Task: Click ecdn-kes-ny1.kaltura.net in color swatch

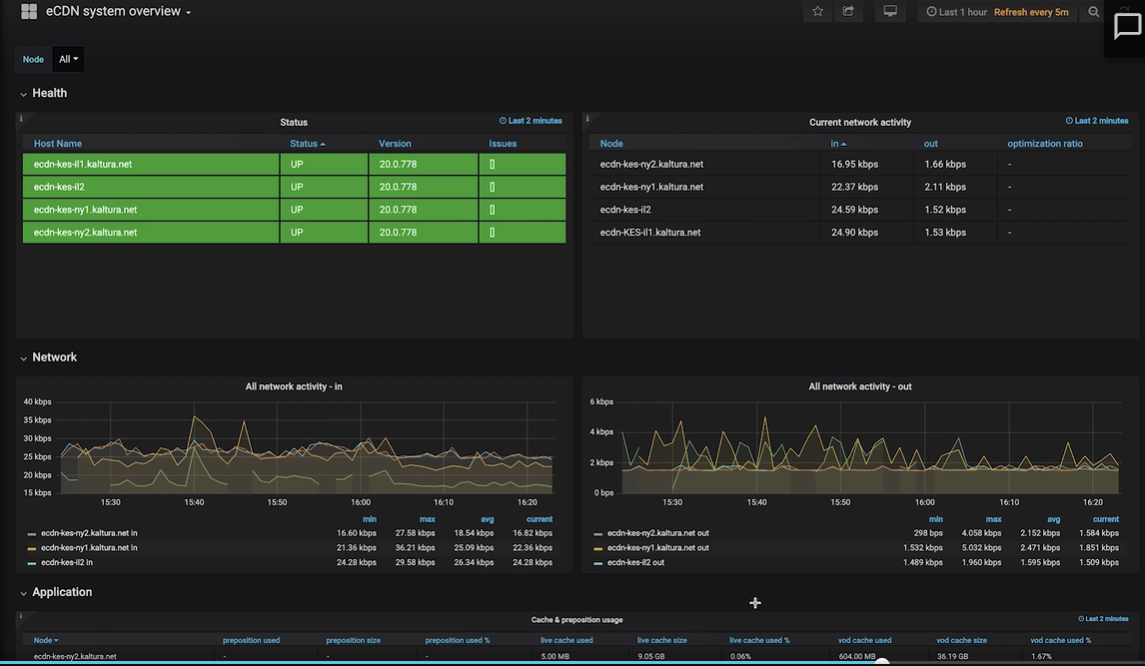Action: tap(32, 548)
